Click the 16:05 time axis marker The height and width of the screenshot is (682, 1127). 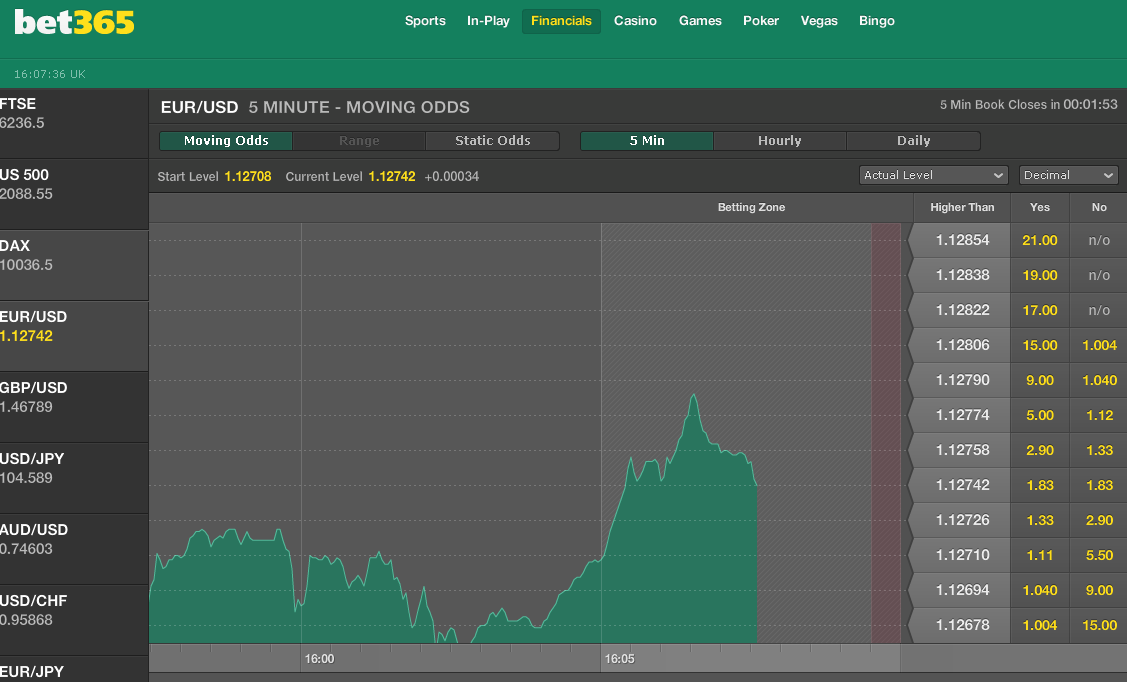pyautogui.click(x=620, y=659)
